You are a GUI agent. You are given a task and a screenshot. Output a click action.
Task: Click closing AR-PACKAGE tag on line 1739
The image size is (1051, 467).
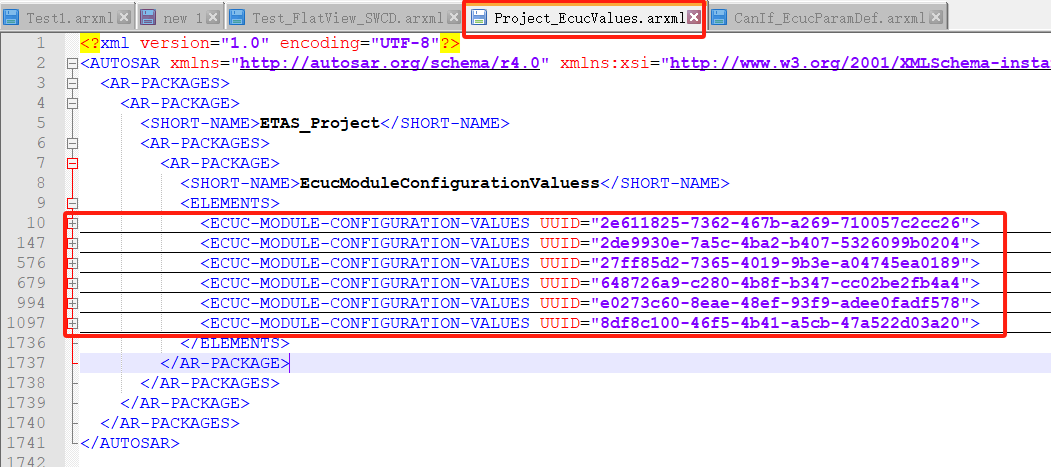(x=185, y=403)
